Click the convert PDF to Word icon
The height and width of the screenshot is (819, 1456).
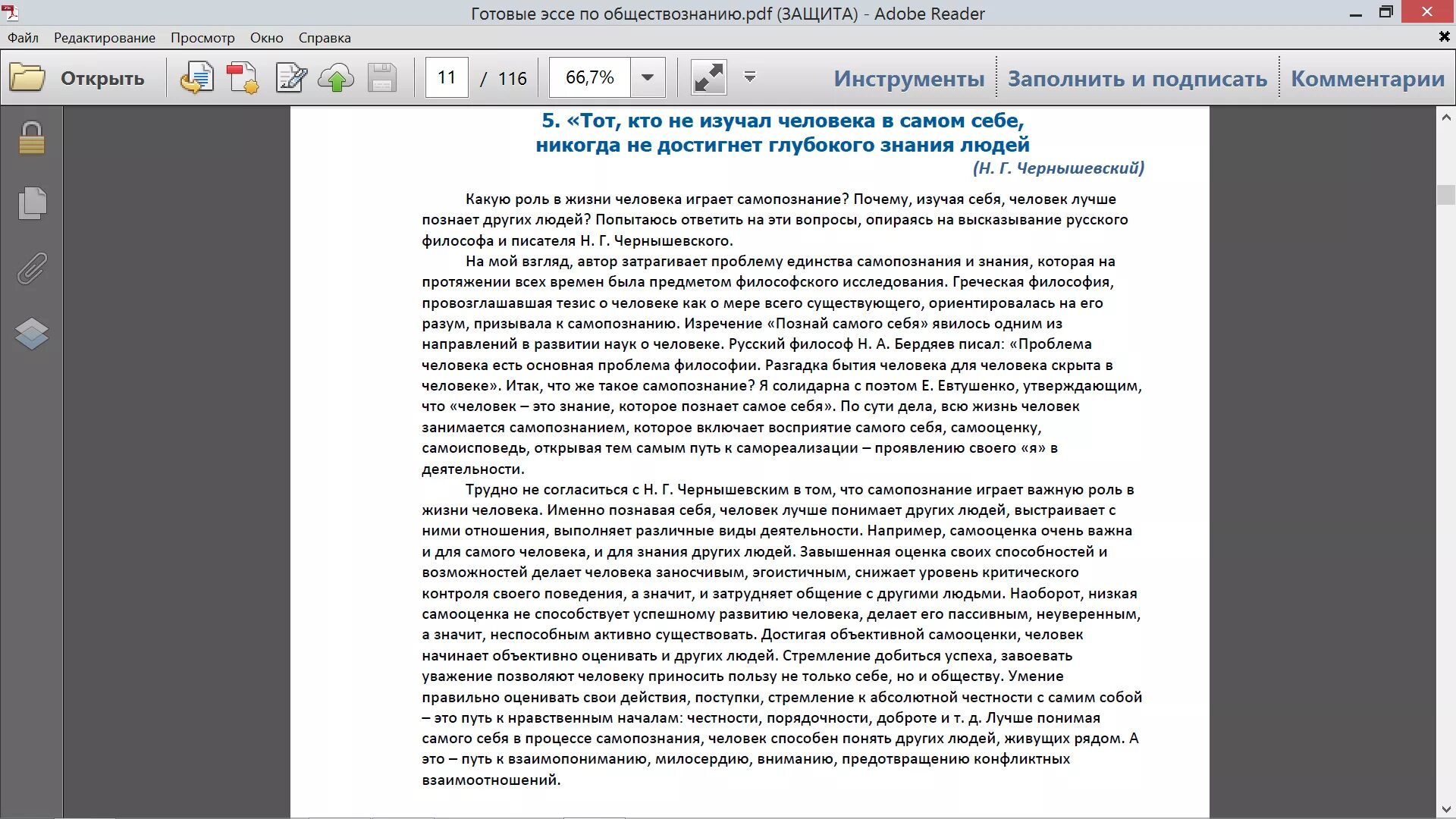[196, 78]
